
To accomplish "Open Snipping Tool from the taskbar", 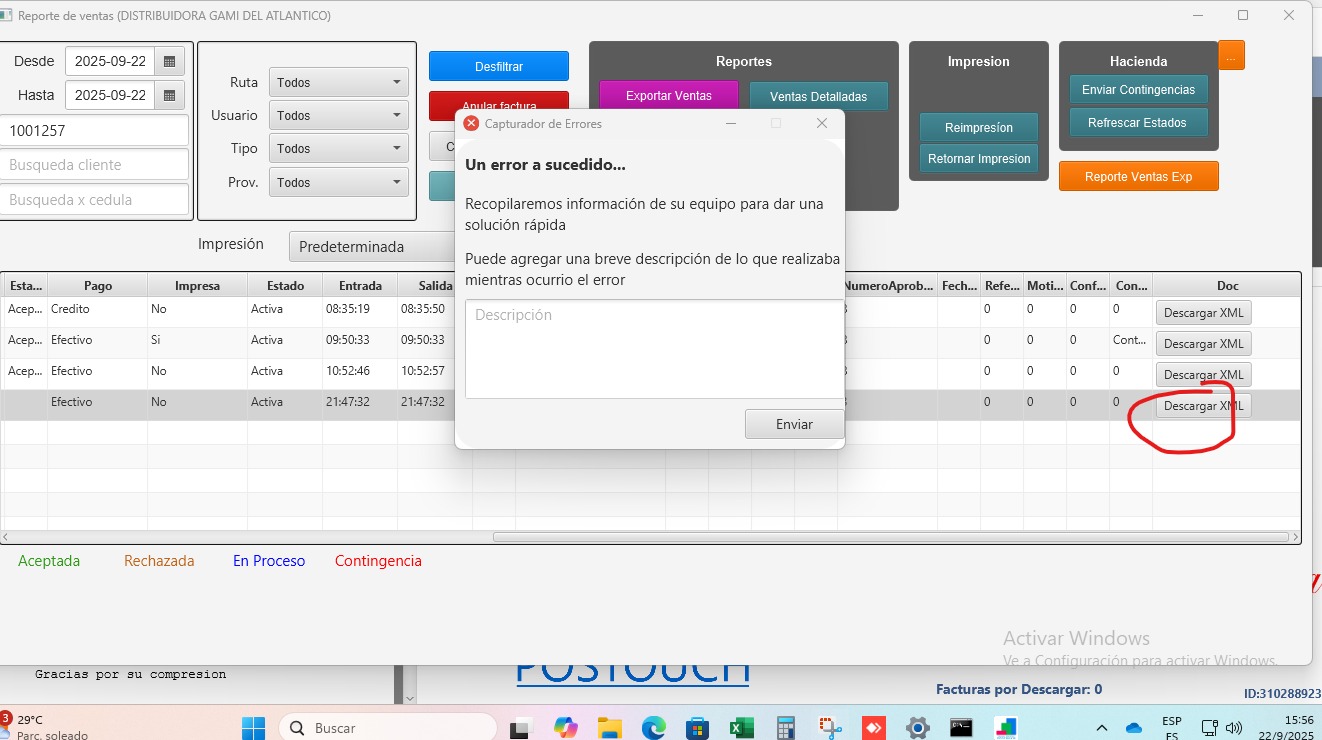I will tap(830, 728).
